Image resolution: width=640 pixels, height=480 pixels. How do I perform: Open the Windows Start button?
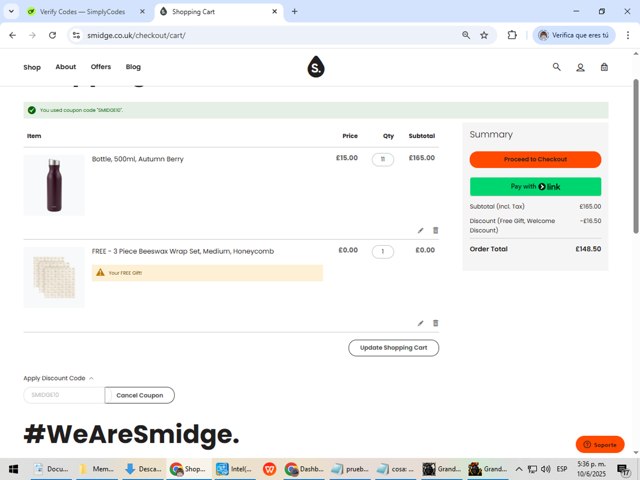(x=13, y=469)
